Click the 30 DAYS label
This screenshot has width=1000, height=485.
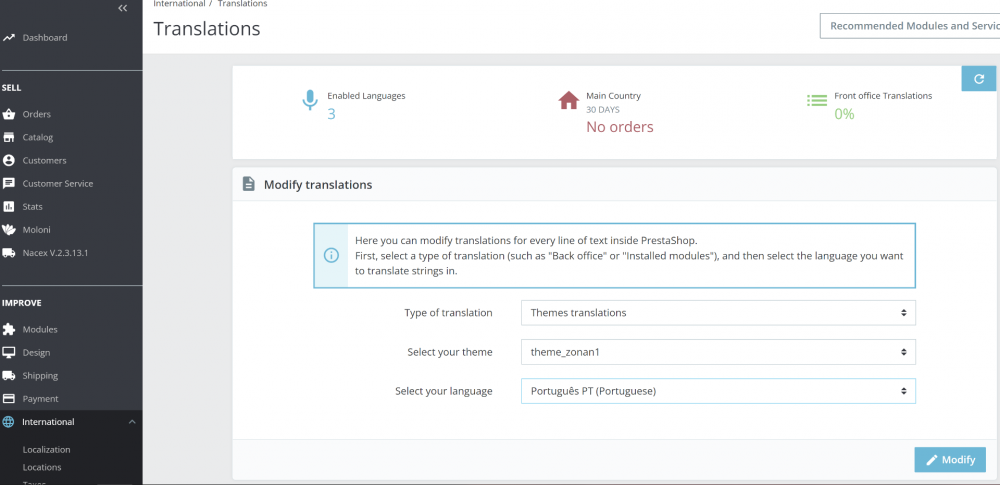coord(601,110)
